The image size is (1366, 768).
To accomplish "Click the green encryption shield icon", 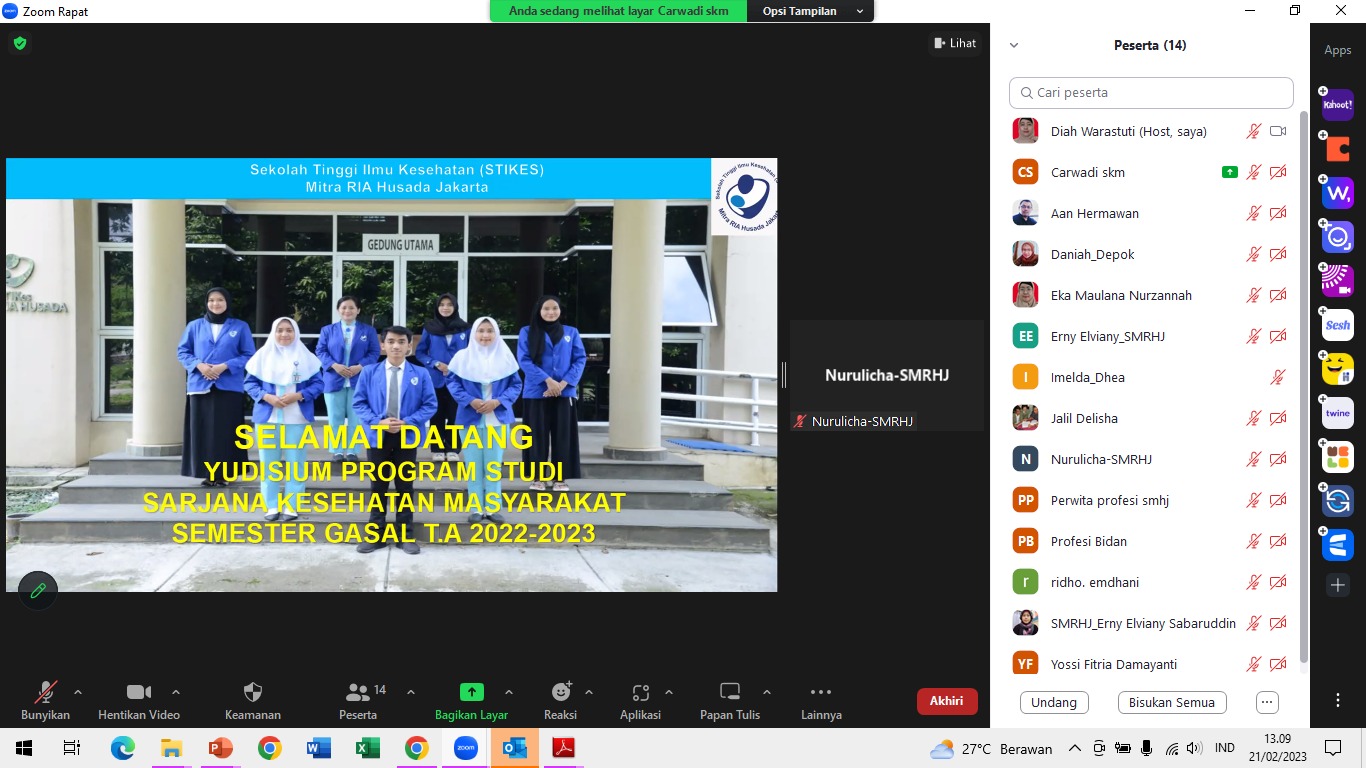I will (x=20, y=43).
